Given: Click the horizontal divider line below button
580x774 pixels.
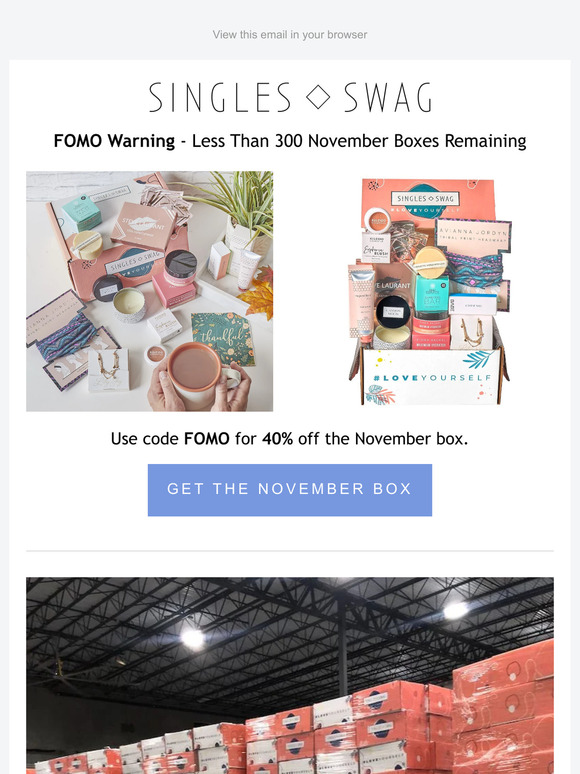Looking at the screenshot, I should (290, 550).
